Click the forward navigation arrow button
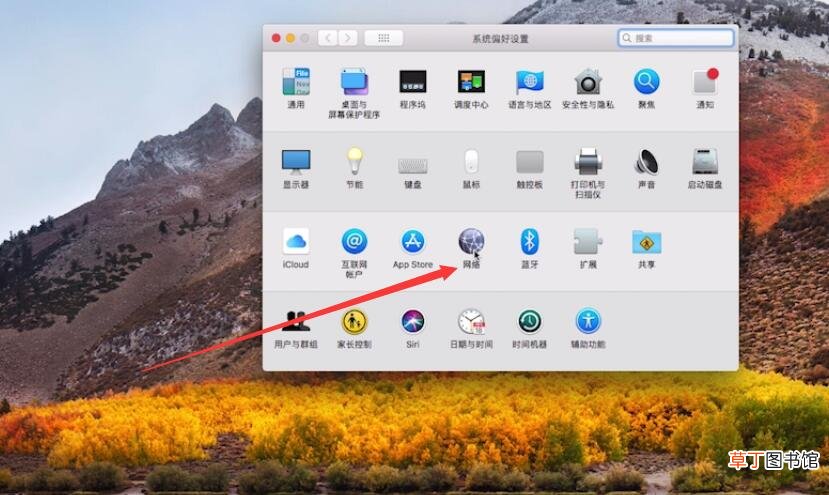 point(347,38)
